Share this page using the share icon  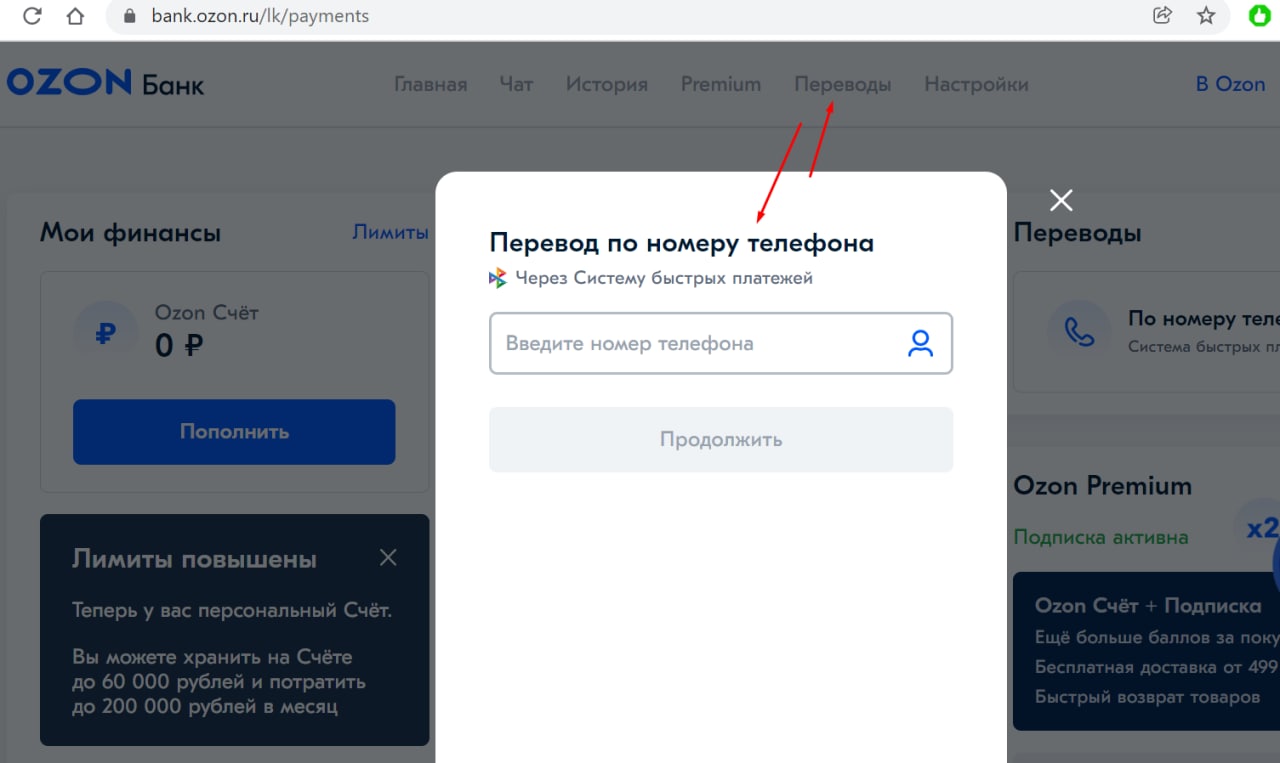coord(1162,15)
